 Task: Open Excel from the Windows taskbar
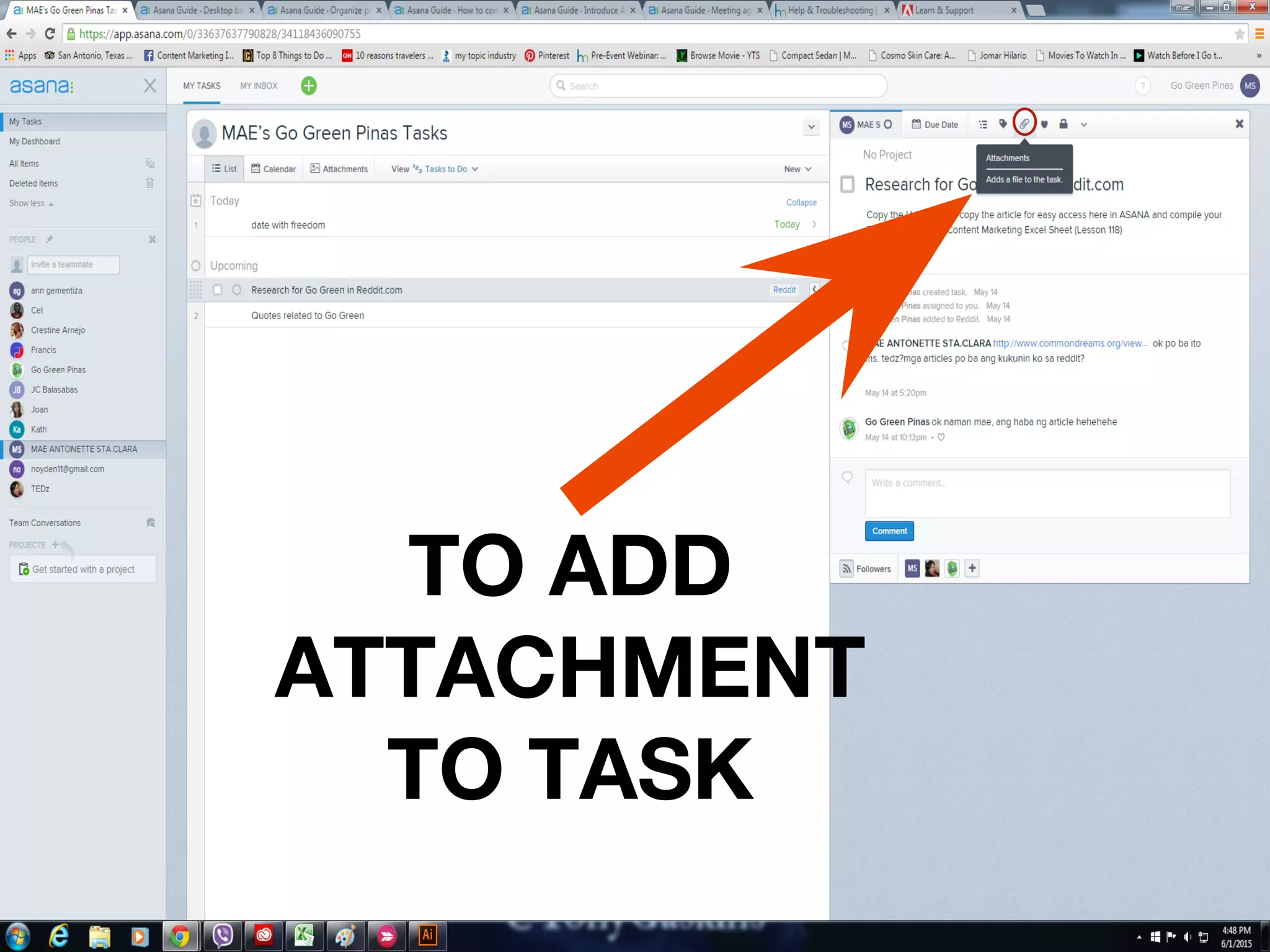304,935
